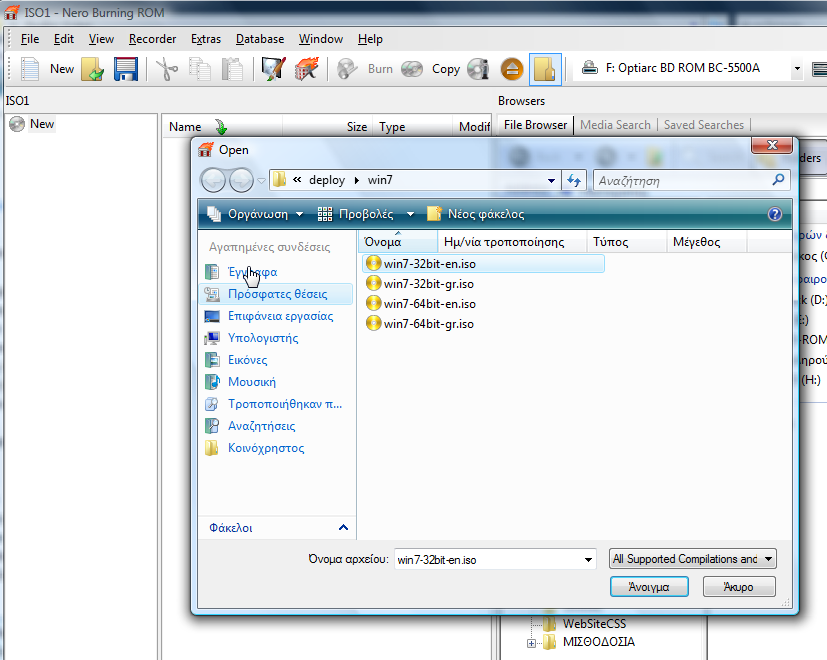Switch to the Saved Searches tab
827x660 pixels.
coord(704,125)
